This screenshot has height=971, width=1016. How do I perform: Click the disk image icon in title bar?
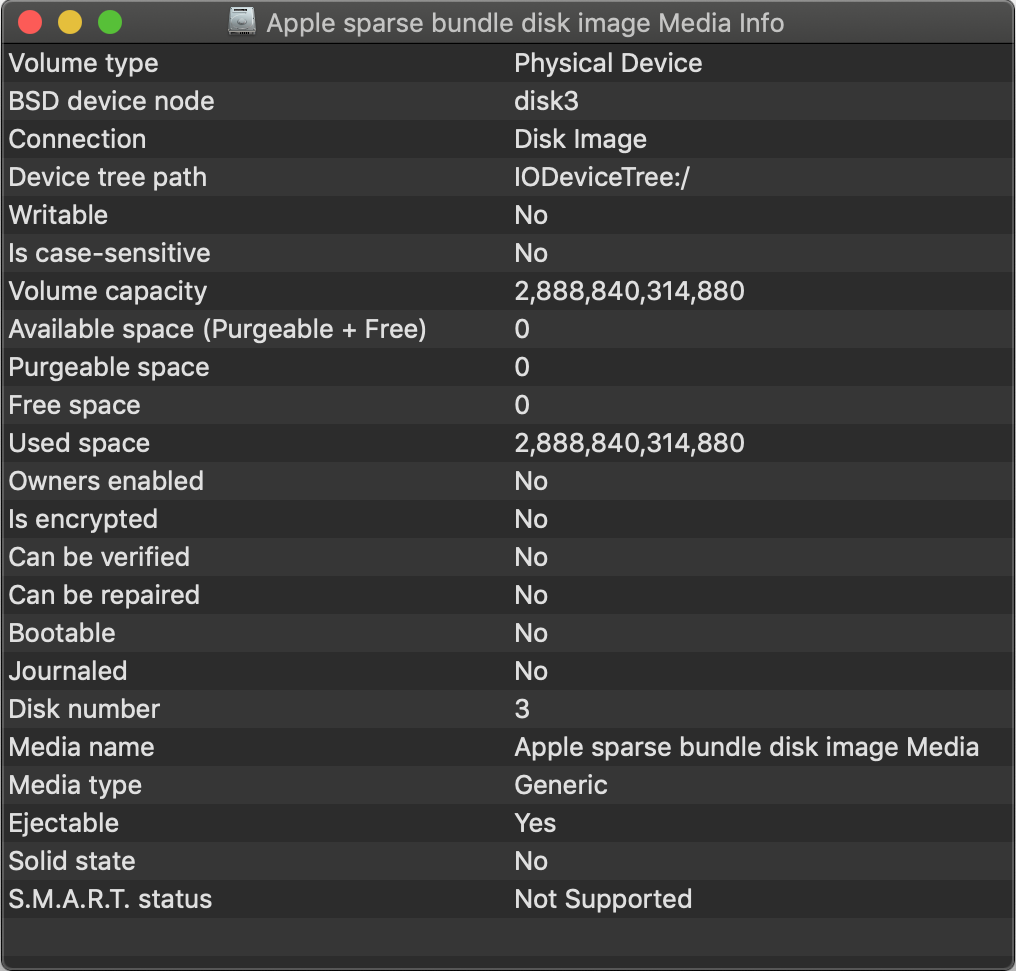[242, 22]
